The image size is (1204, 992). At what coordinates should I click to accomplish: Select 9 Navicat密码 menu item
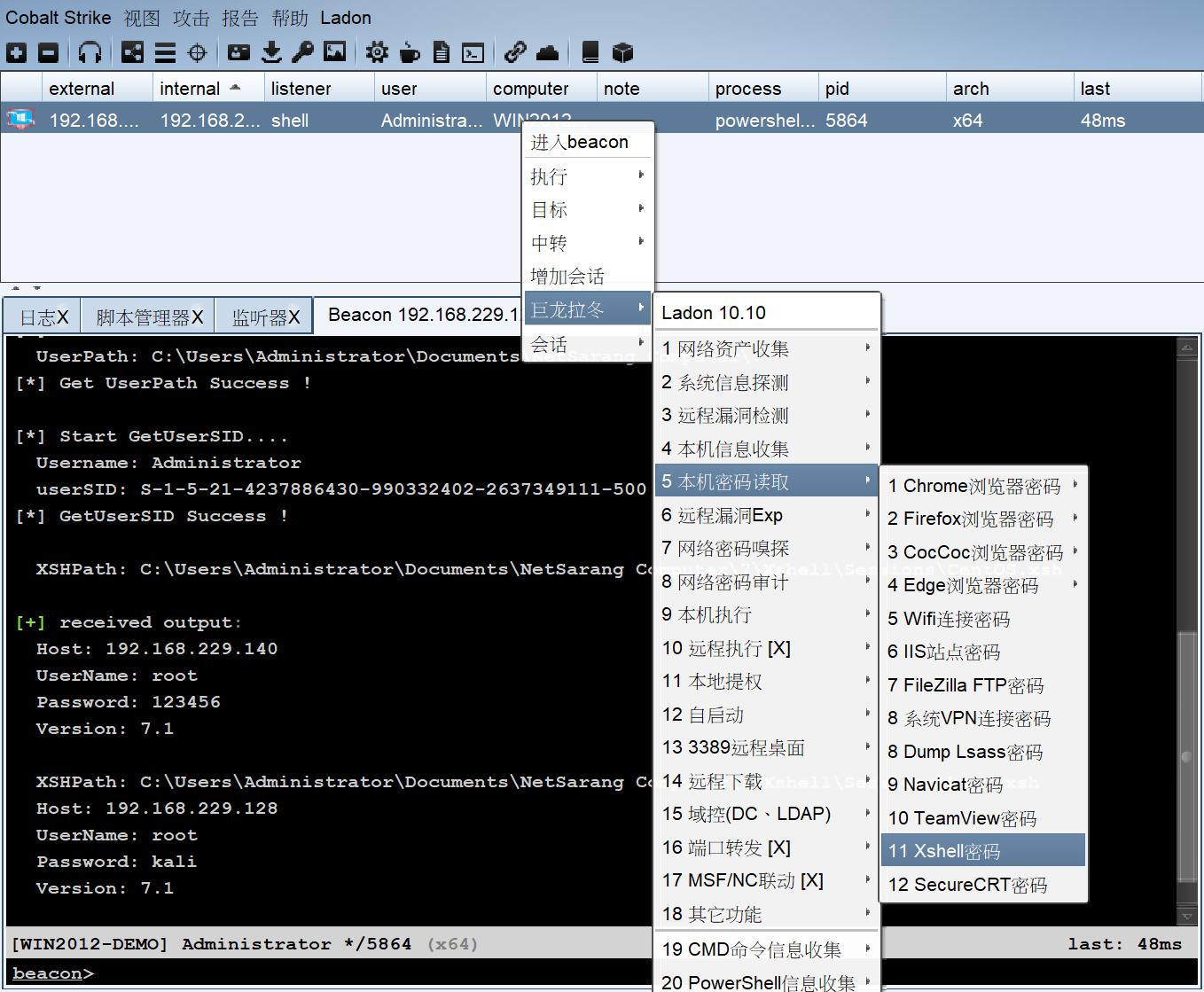pos(983,785)
